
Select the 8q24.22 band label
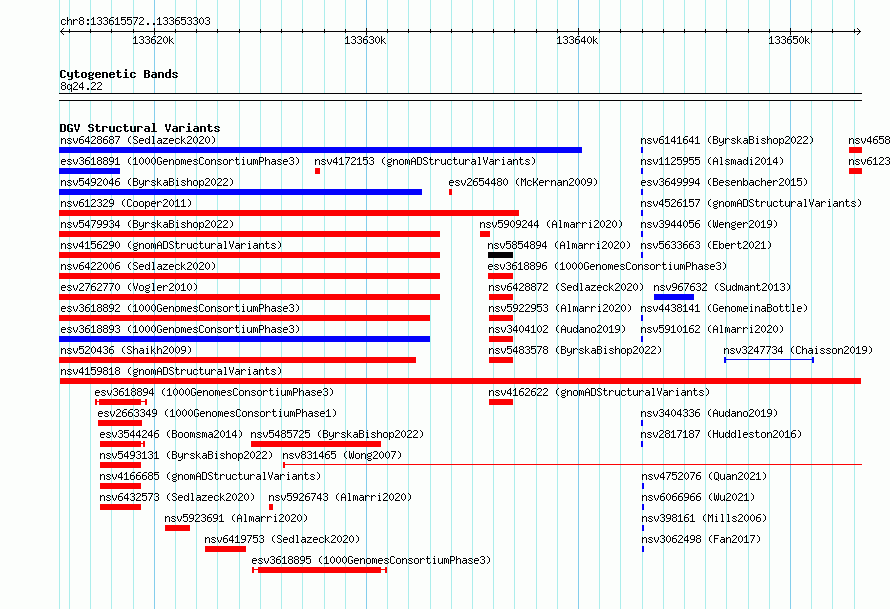pyautogui.click(x=81, y=86)
